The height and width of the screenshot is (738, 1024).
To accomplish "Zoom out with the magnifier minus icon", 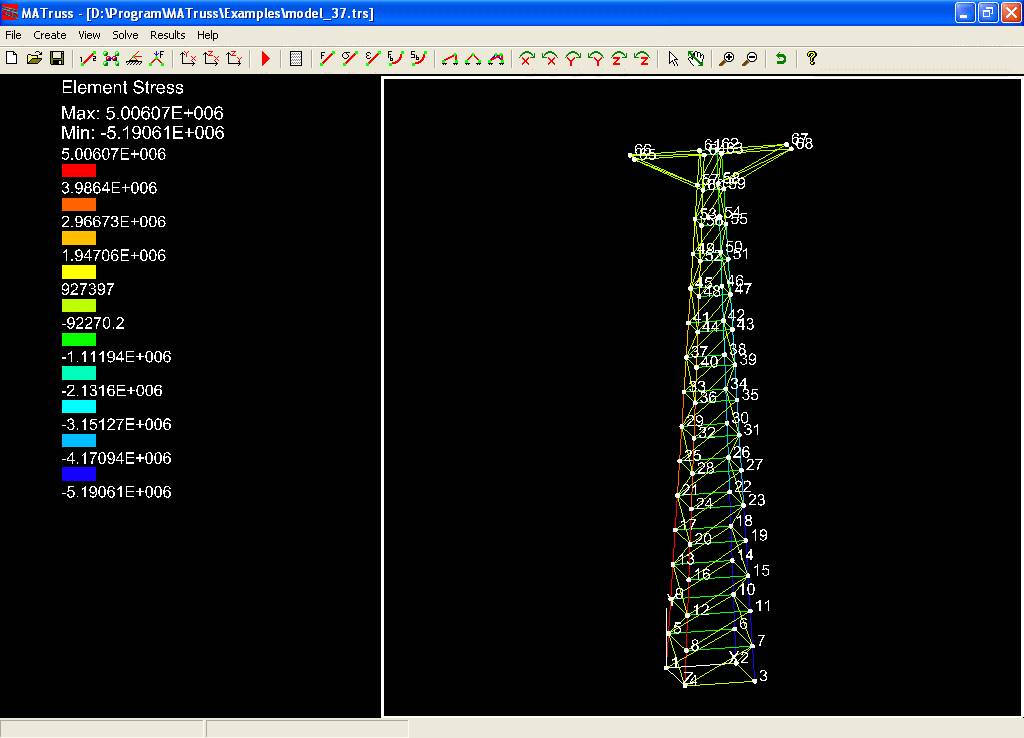I will click(x=750, y=59).
